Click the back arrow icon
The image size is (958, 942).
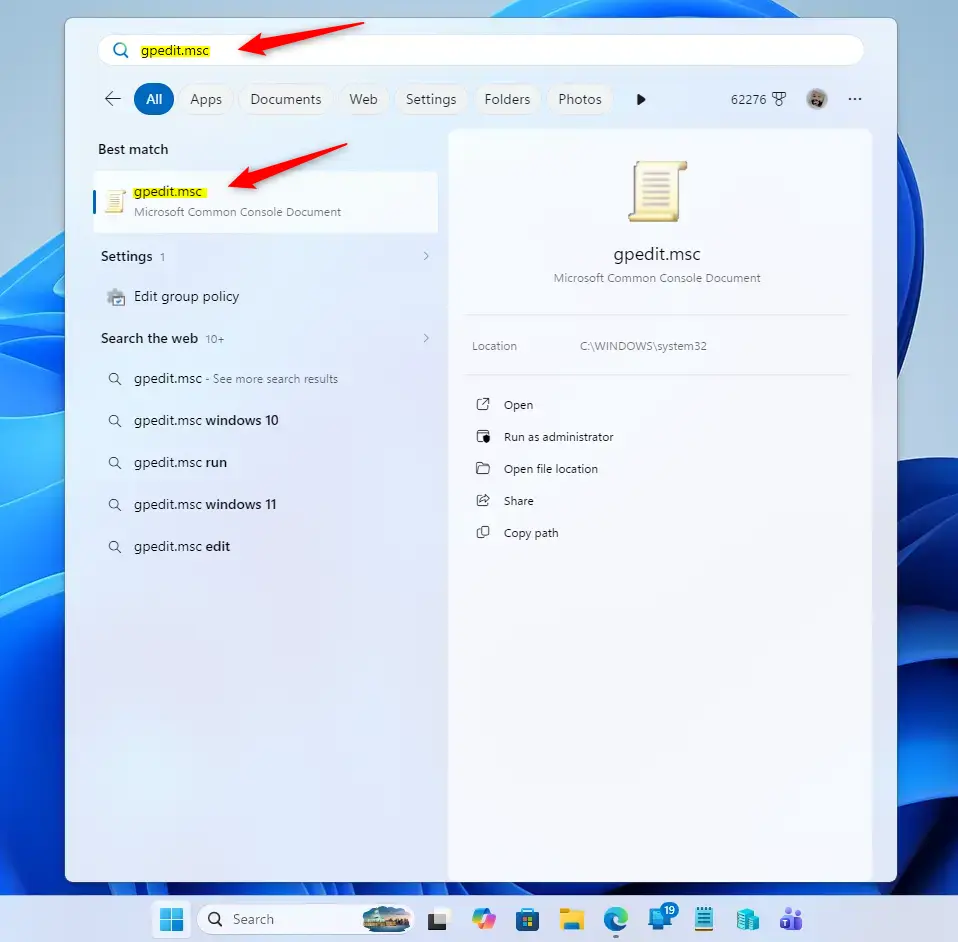pyautogui.click(x=113, y=99)
